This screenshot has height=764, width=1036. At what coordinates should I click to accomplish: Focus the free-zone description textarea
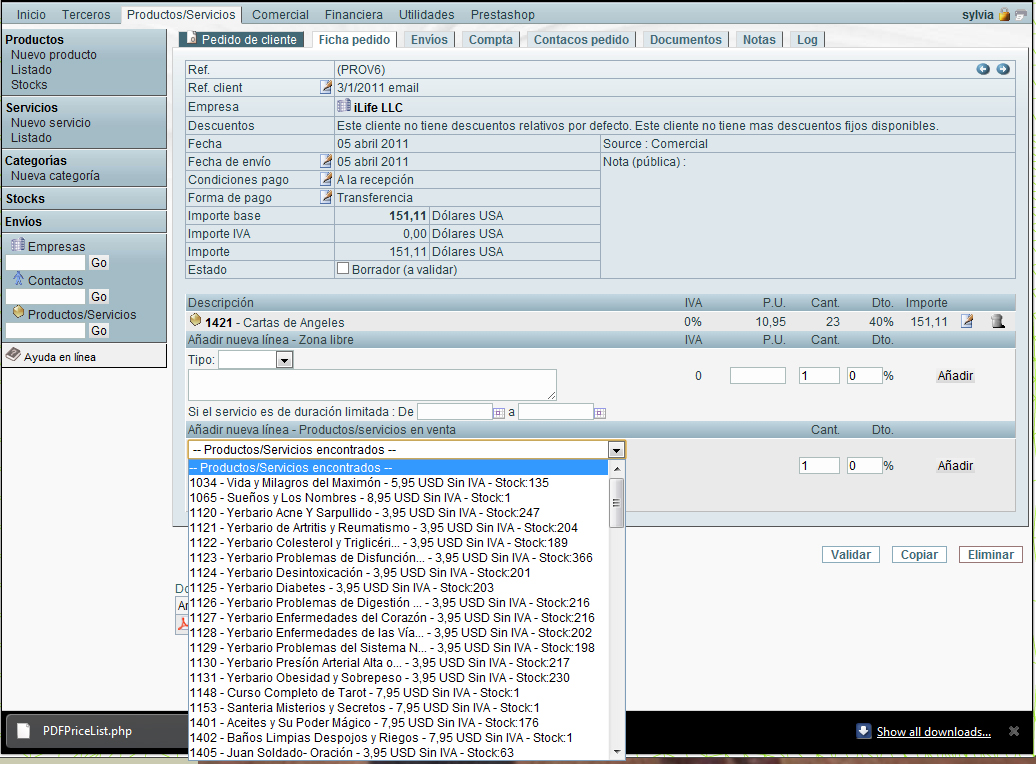372,385
